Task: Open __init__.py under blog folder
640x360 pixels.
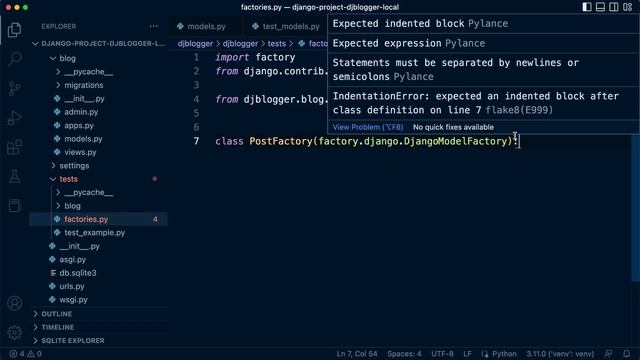Action: [84, 99]
